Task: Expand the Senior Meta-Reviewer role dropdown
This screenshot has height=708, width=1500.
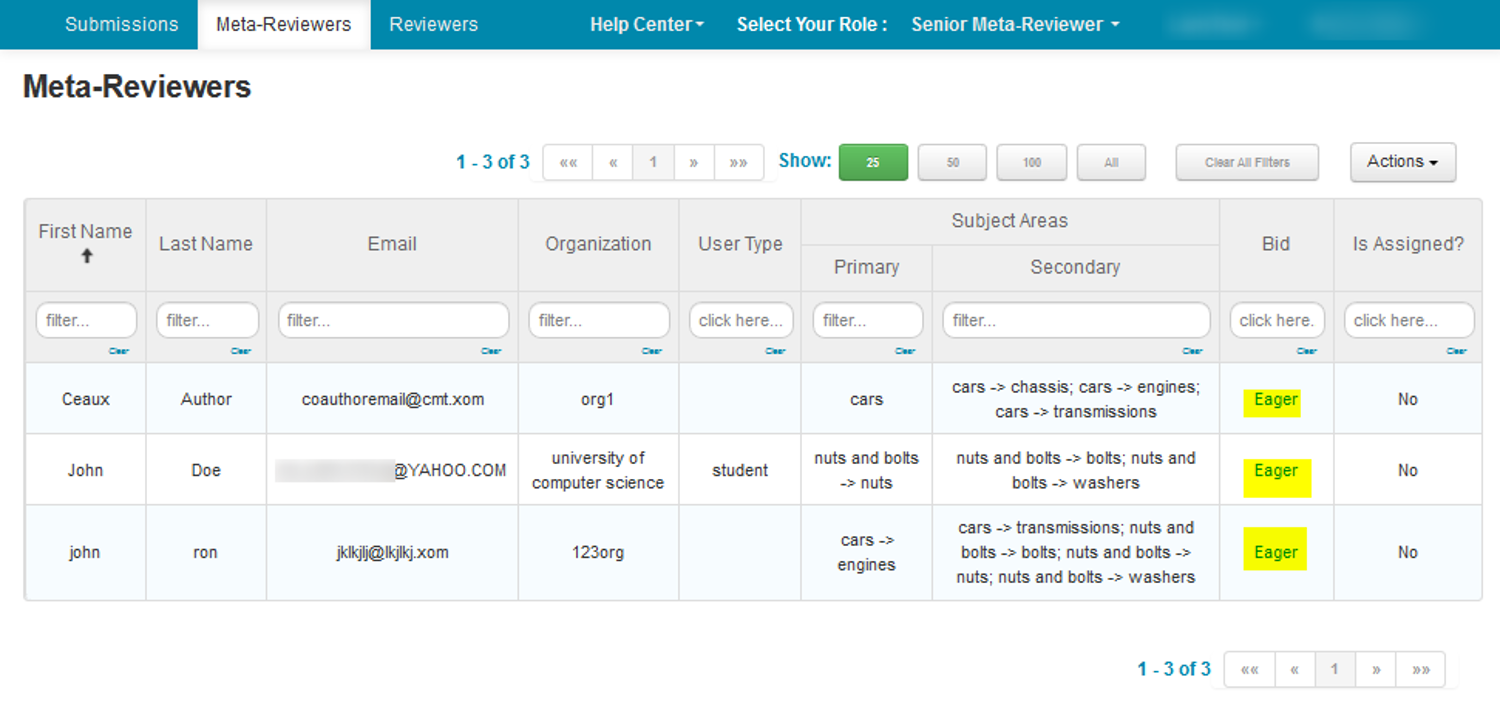Action: (1015, 24)
